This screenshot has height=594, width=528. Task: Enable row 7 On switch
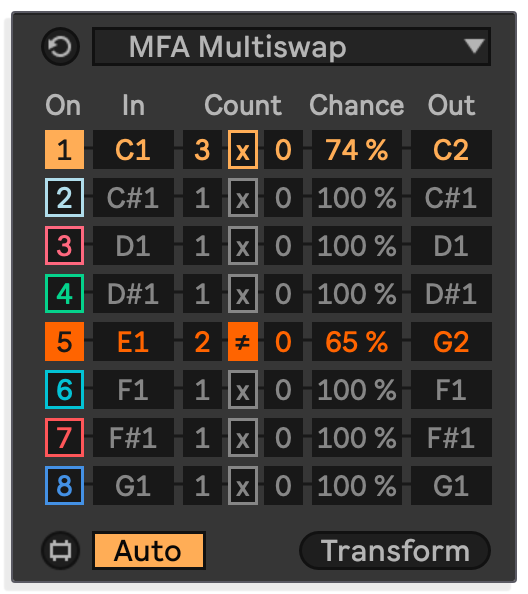coord(64,438)
